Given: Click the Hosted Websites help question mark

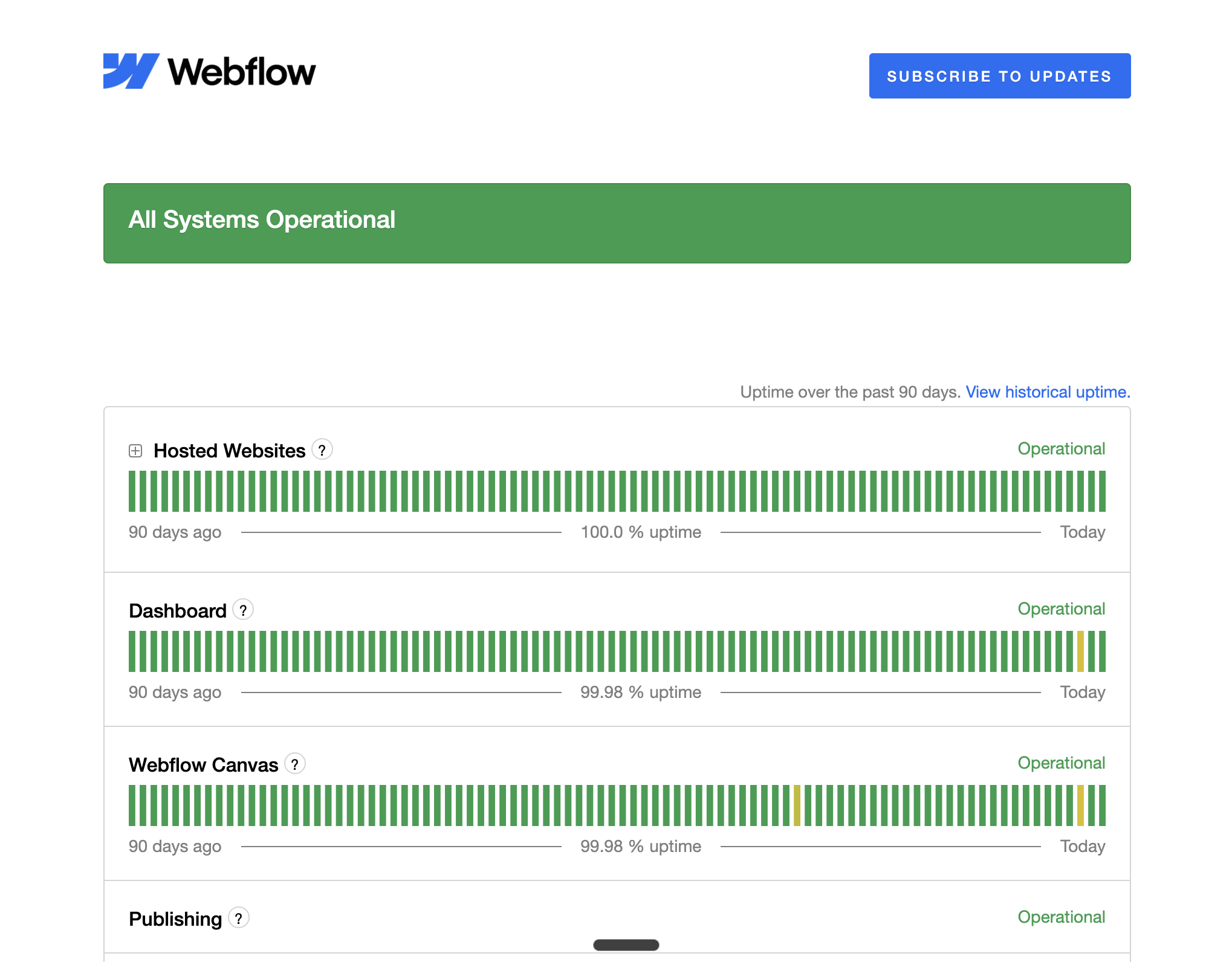Looking at the screenshot, I should (x=322, y=450).
